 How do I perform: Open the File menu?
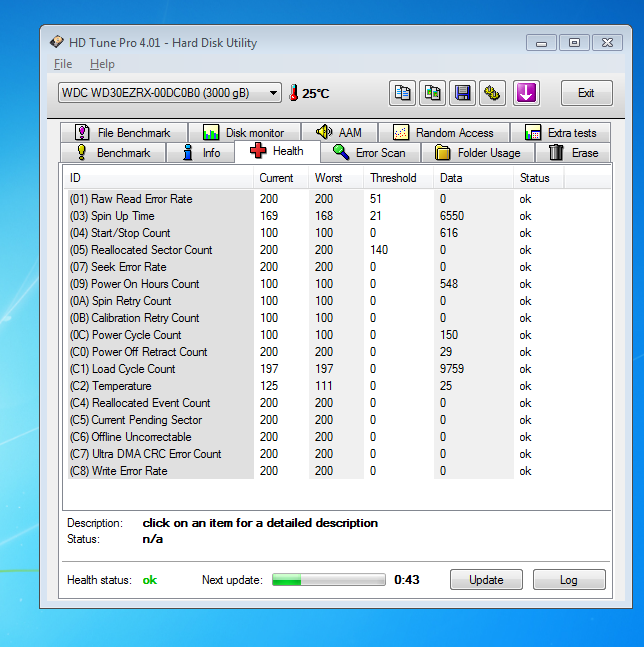click(63, 64)
